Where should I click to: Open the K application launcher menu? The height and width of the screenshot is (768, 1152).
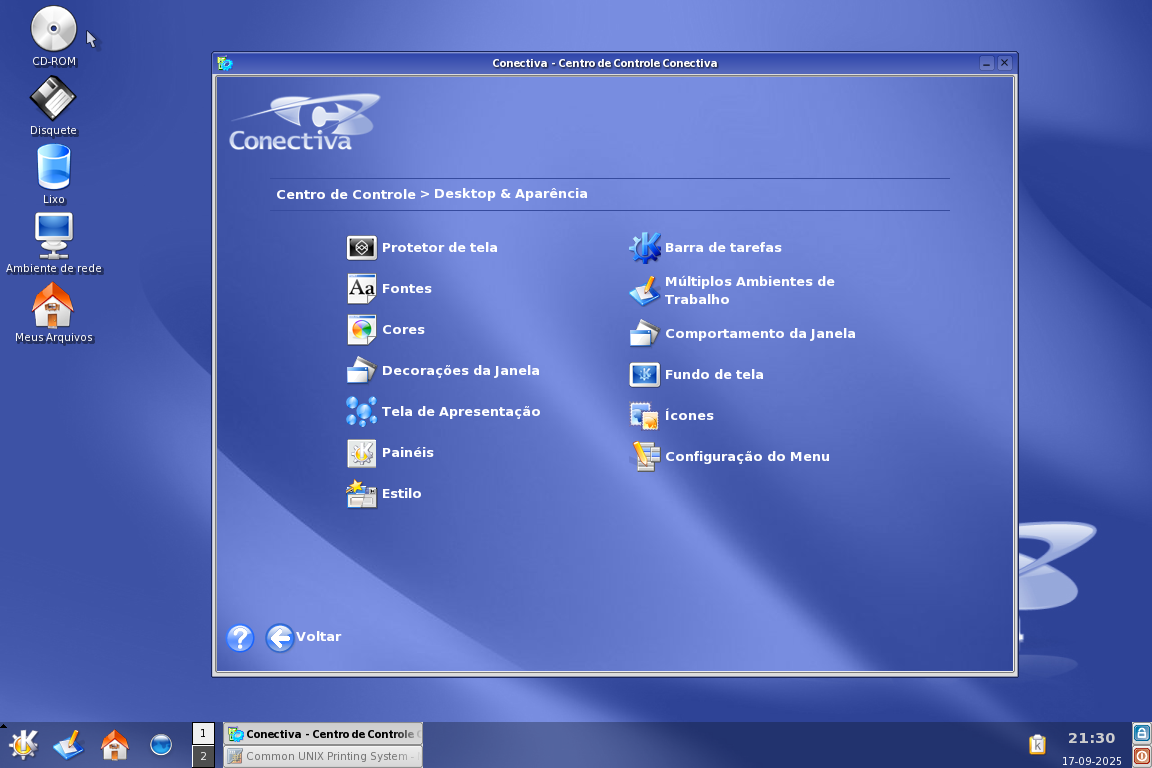[x=22, y=745]
